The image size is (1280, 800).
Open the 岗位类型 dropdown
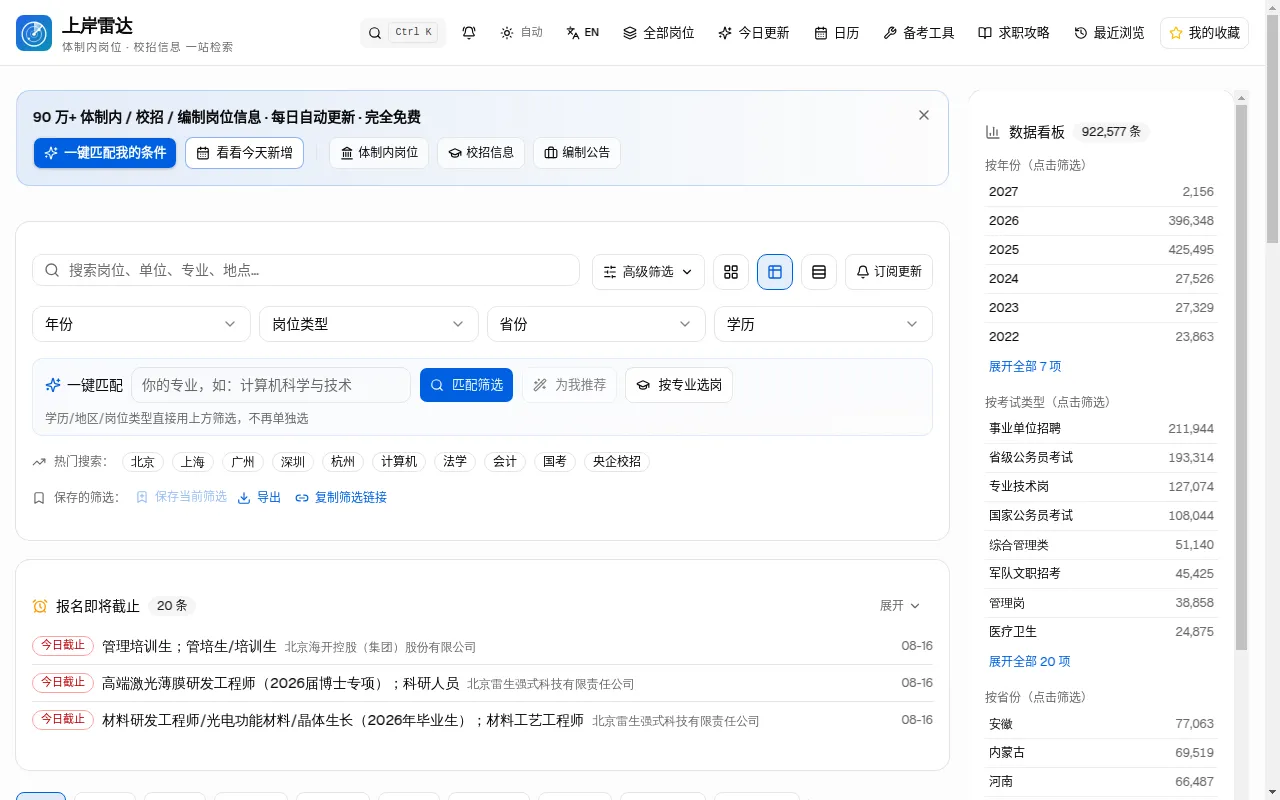369,324
